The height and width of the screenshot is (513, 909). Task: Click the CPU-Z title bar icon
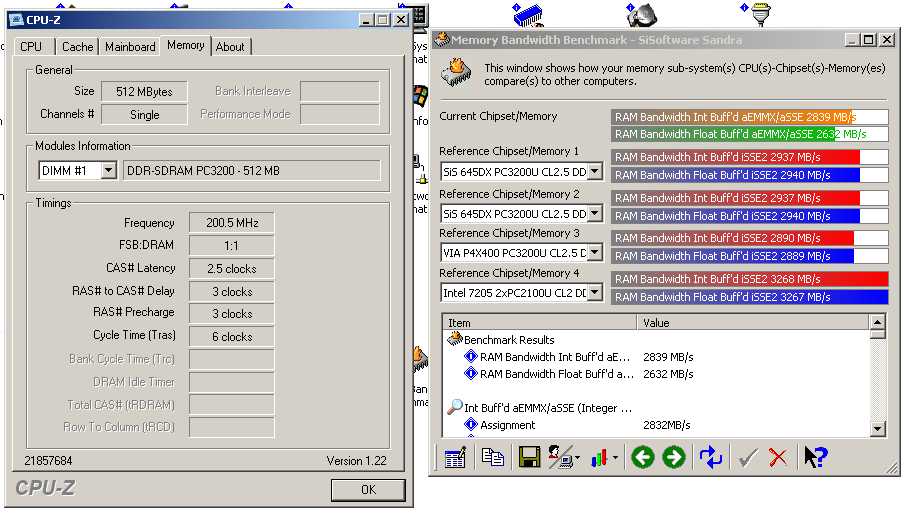16,20
